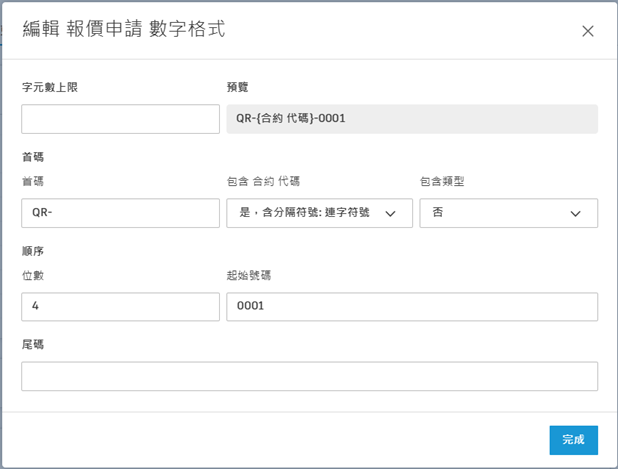Select the 包含類型 label
This screenshot has width=618, height=469.
[442, 181]
